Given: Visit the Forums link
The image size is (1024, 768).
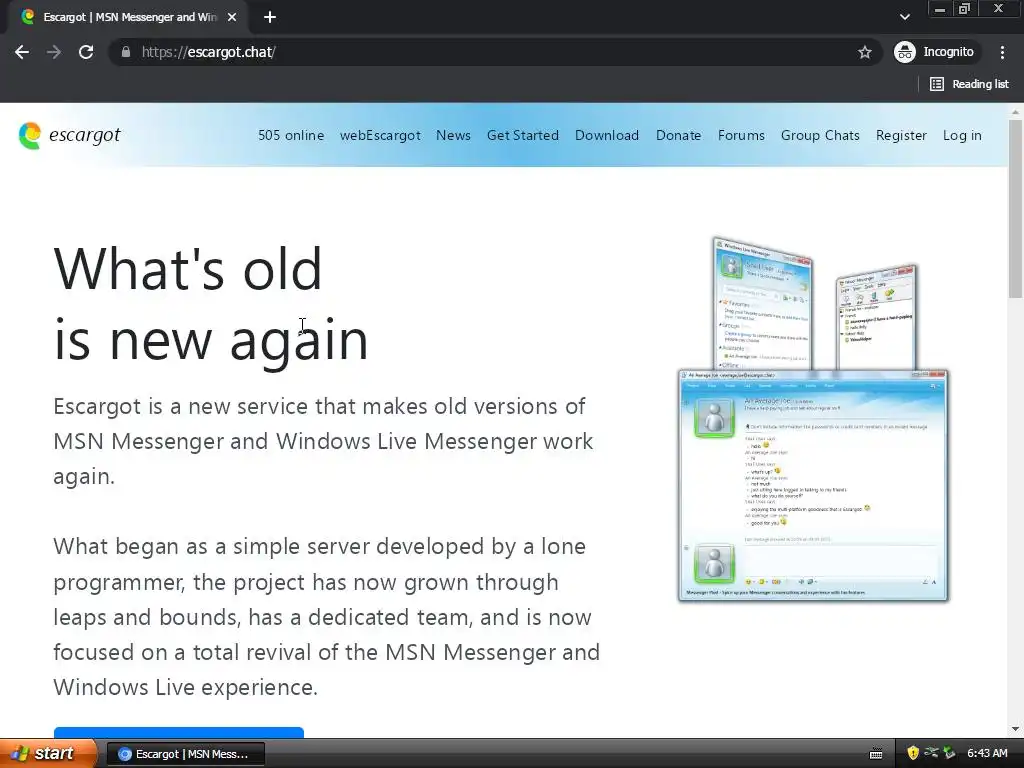Looking at the screenshot, I should pyautogui.click(x=741, y=135).
